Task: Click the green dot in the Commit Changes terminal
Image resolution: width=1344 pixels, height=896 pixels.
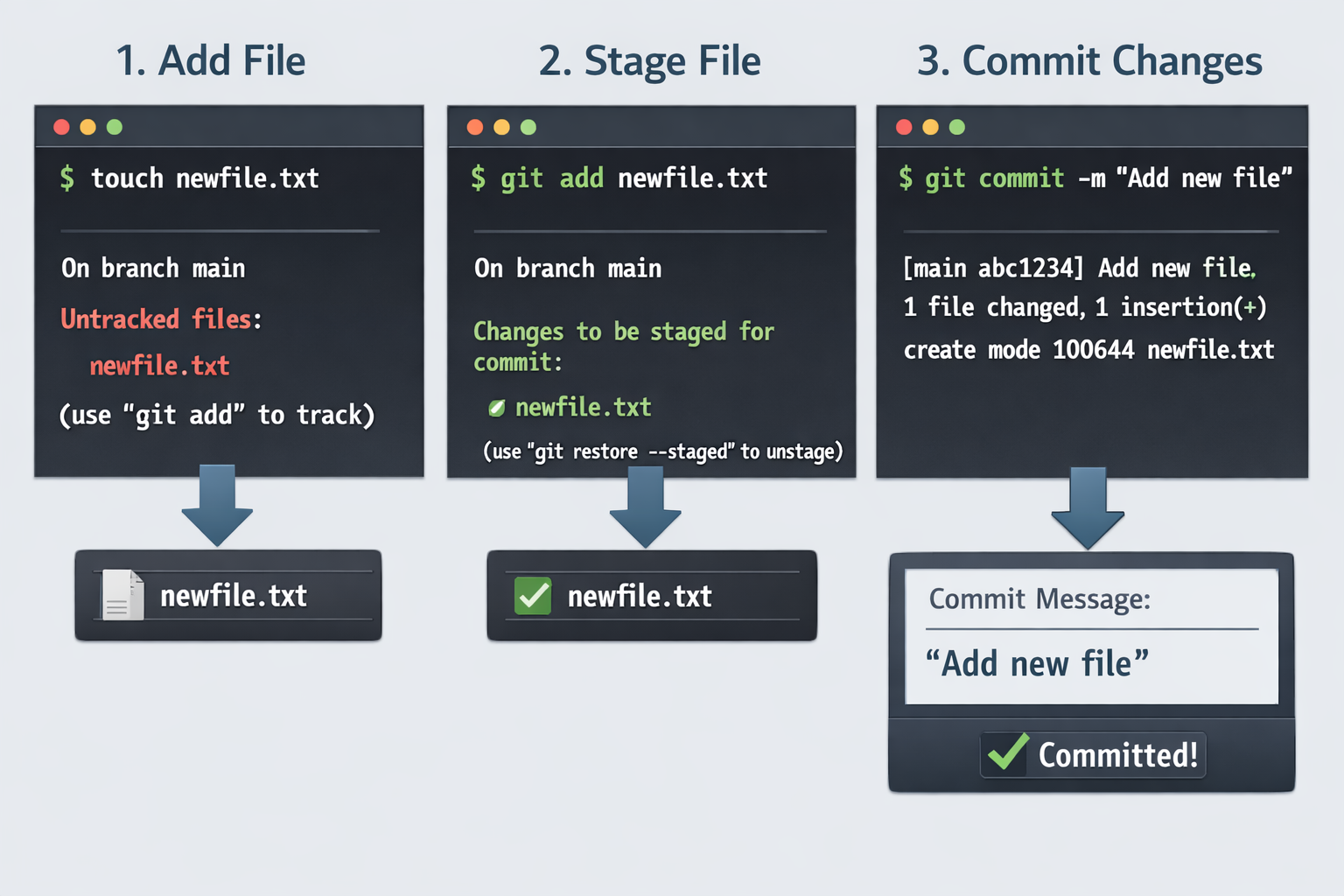Action: [x=957, y=127]
